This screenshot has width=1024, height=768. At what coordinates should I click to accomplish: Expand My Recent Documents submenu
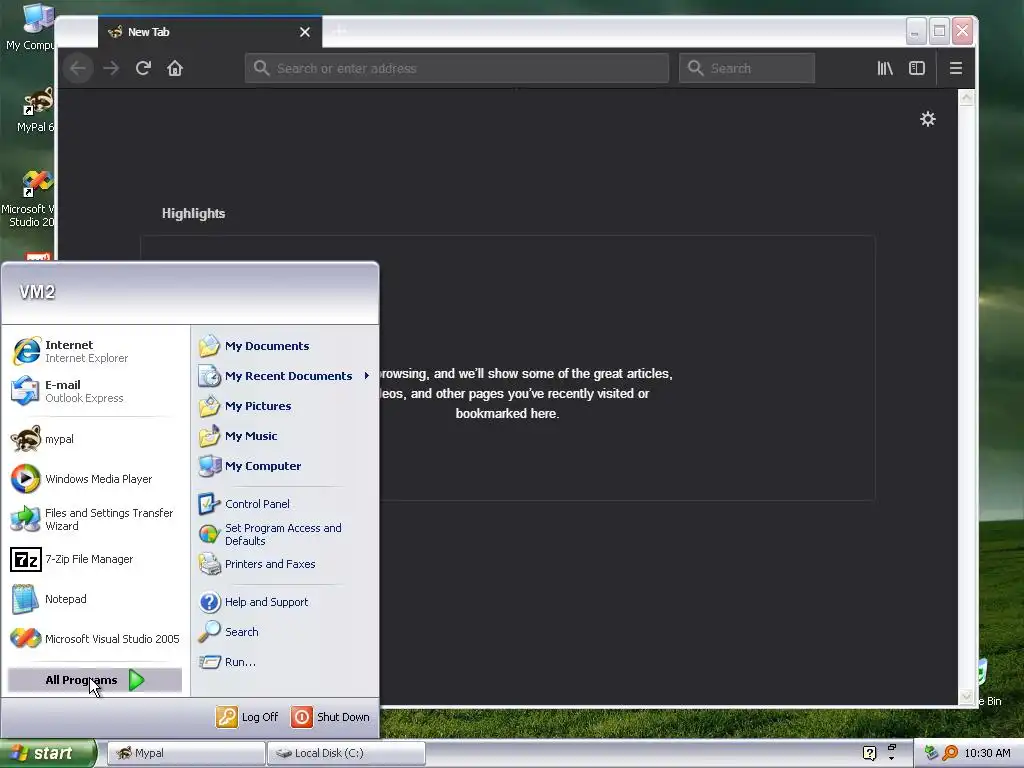coord(285,376)
